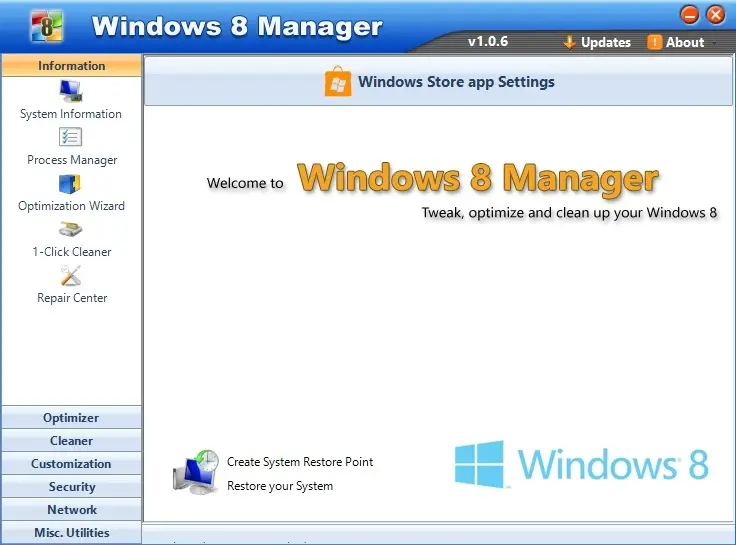Expand the About dropdown arrow
The width and height of the screenshot is (736, 545).
pos(714,43)
